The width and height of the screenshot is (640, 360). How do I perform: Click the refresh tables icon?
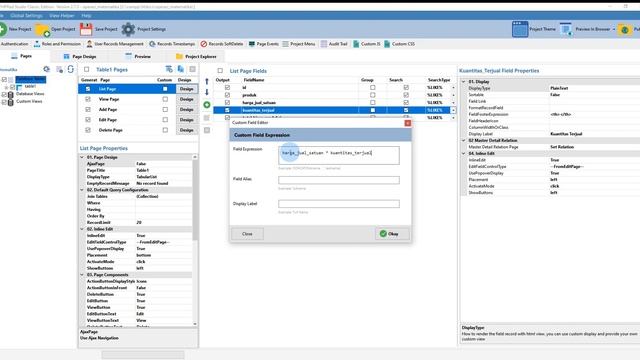tap(71, 69)
